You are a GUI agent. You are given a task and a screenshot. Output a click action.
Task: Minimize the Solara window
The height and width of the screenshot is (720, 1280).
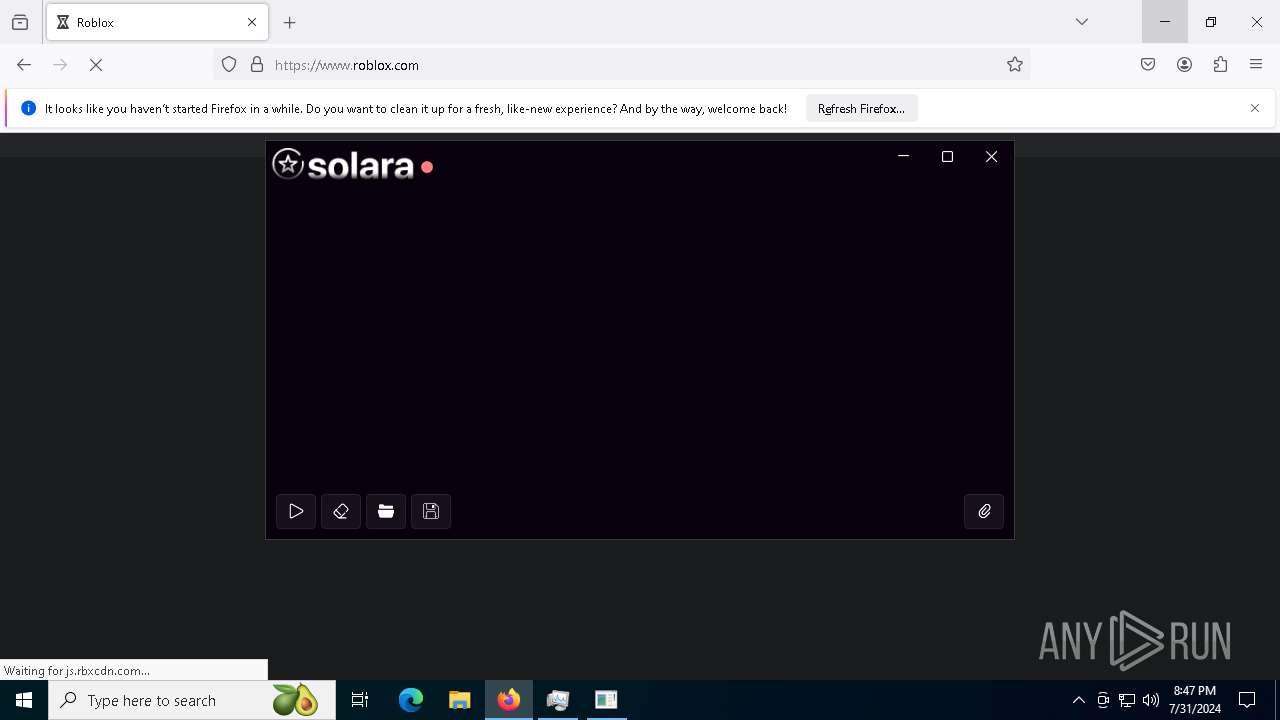tap(903, 156)
